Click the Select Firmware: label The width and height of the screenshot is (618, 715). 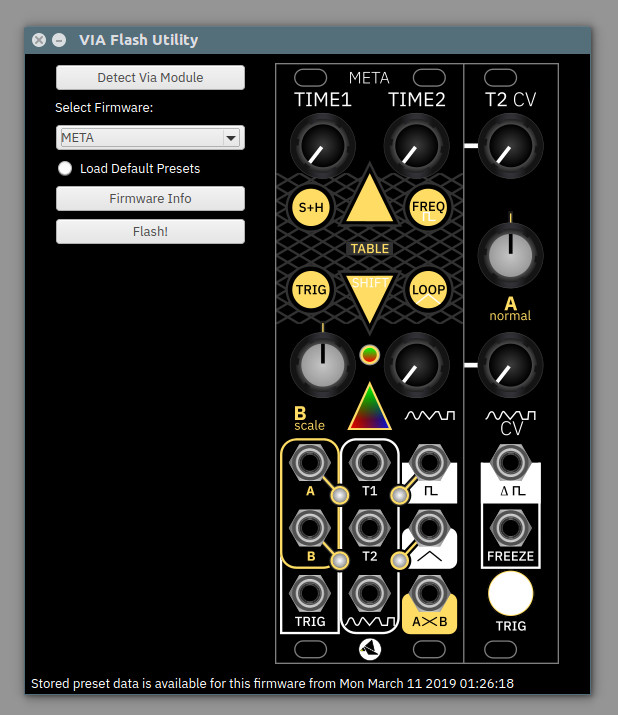[104, 108]
